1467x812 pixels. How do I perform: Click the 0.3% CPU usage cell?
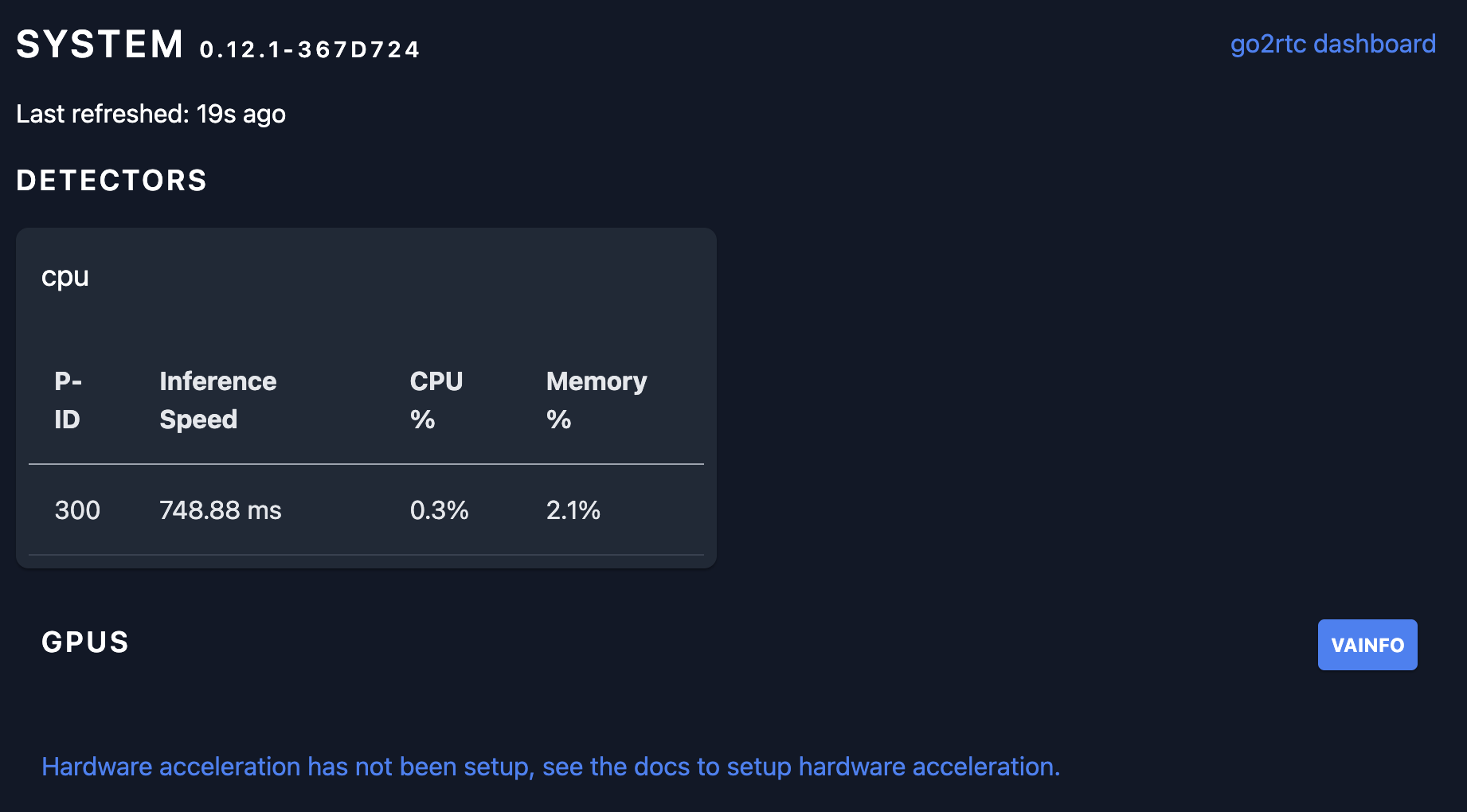(439, 510)
